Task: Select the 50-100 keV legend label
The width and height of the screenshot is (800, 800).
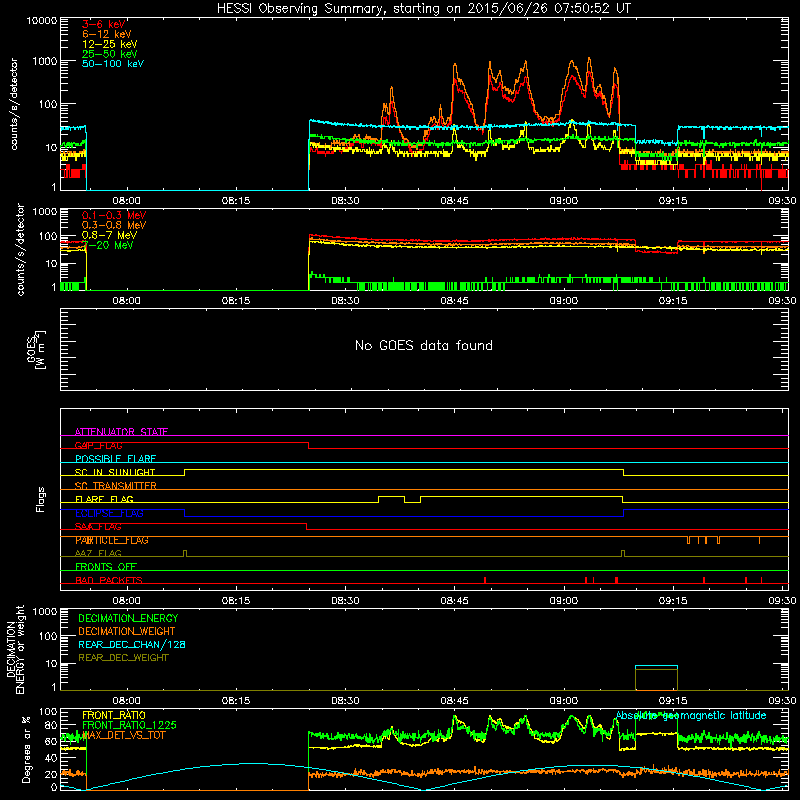Action: [113, 64]
